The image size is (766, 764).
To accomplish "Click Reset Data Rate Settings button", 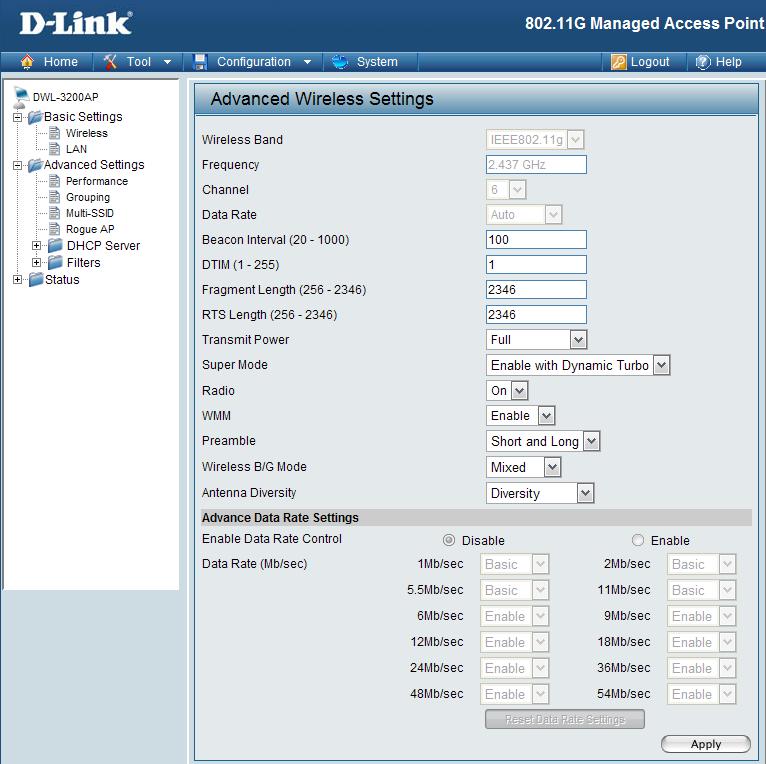I will click(x=565, y=719).
